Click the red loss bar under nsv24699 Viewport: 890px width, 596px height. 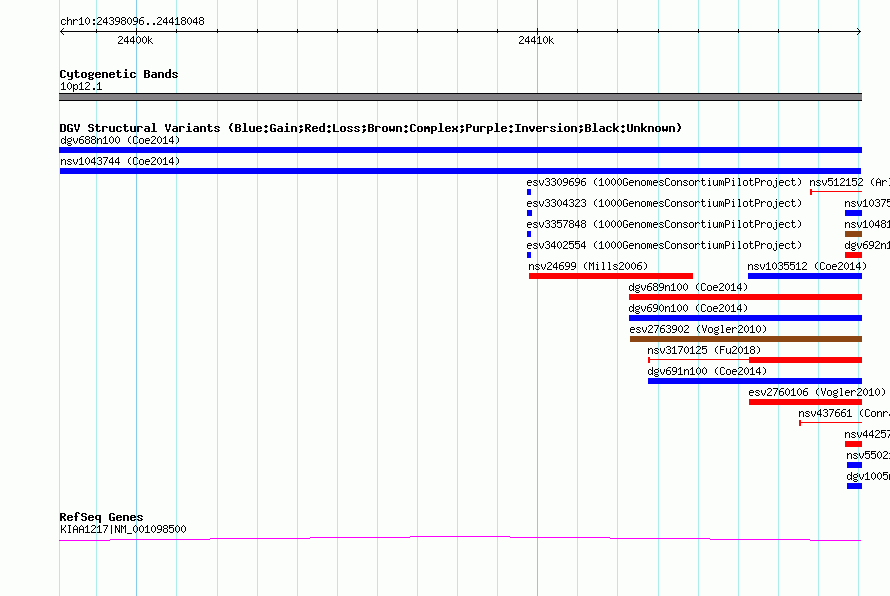[x=611, y=276]
